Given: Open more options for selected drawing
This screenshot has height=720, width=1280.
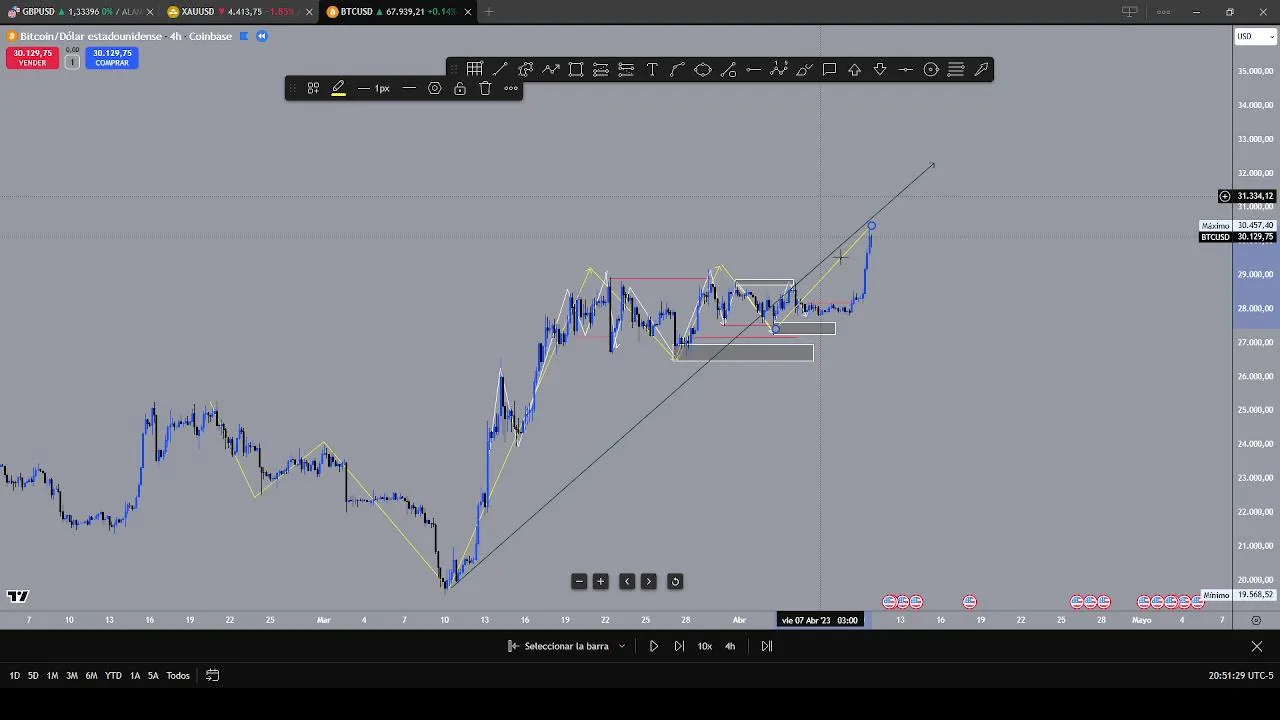Looking at the screenshot, I should [511, 88].
